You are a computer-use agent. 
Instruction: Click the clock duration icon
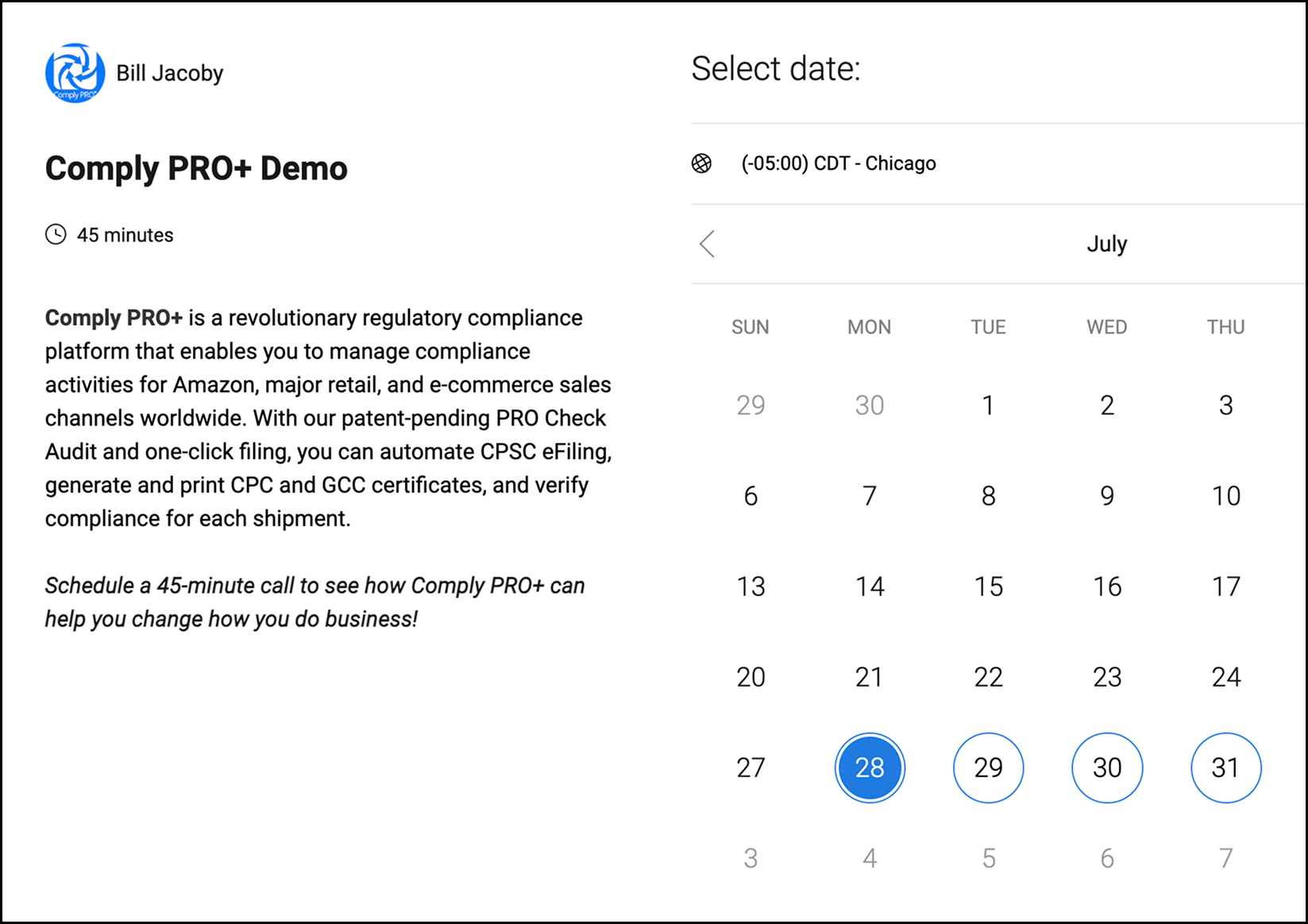click(x=56, y=235)
